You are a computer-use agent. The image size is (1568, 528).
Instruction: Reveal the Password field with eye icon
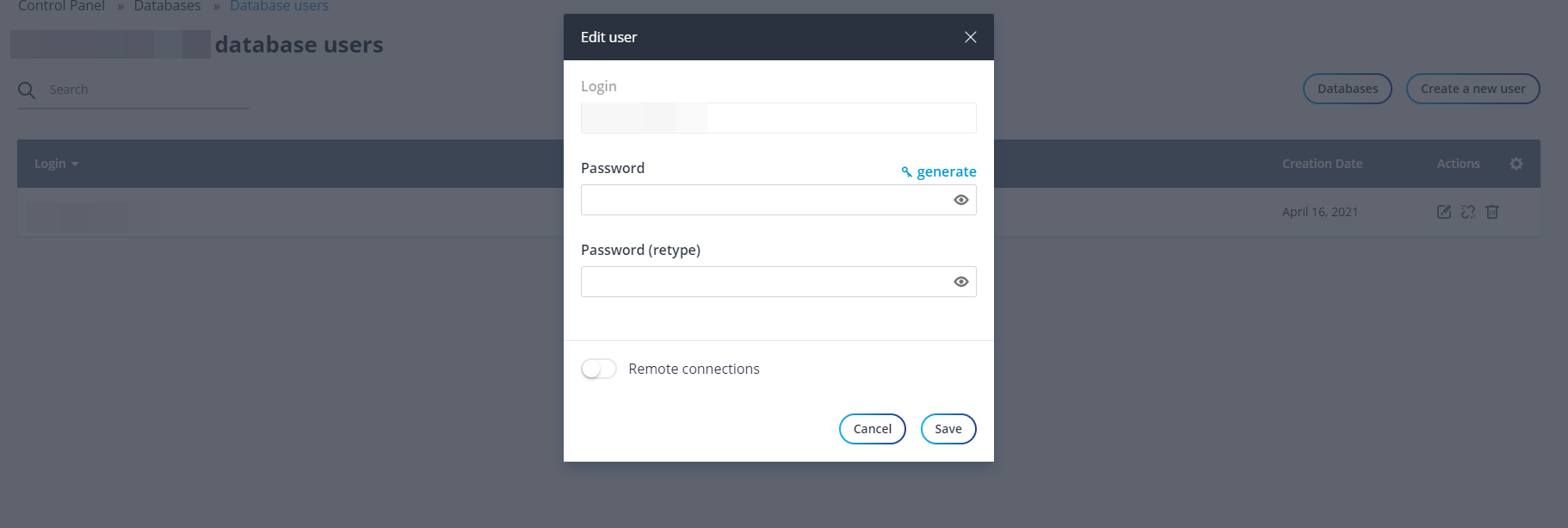coord(960,199)
